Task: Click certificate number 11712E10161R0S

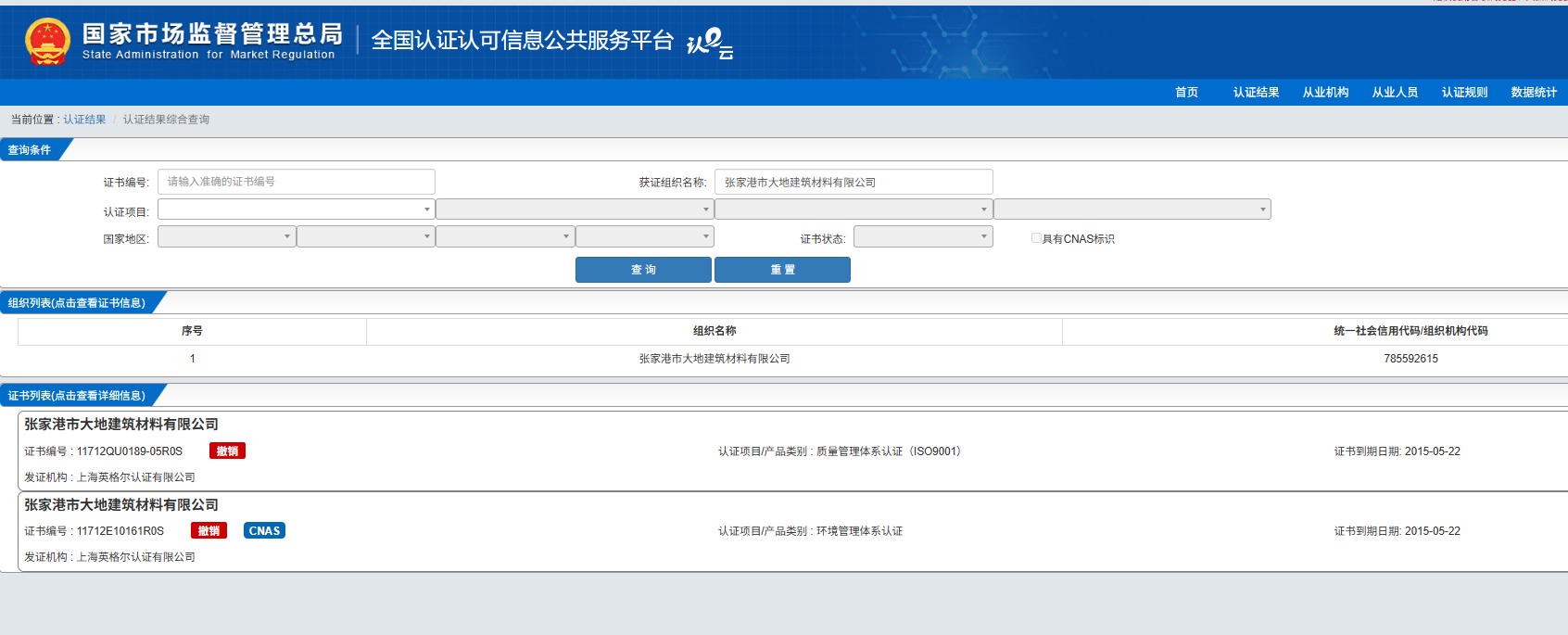Action: (120, 531)
